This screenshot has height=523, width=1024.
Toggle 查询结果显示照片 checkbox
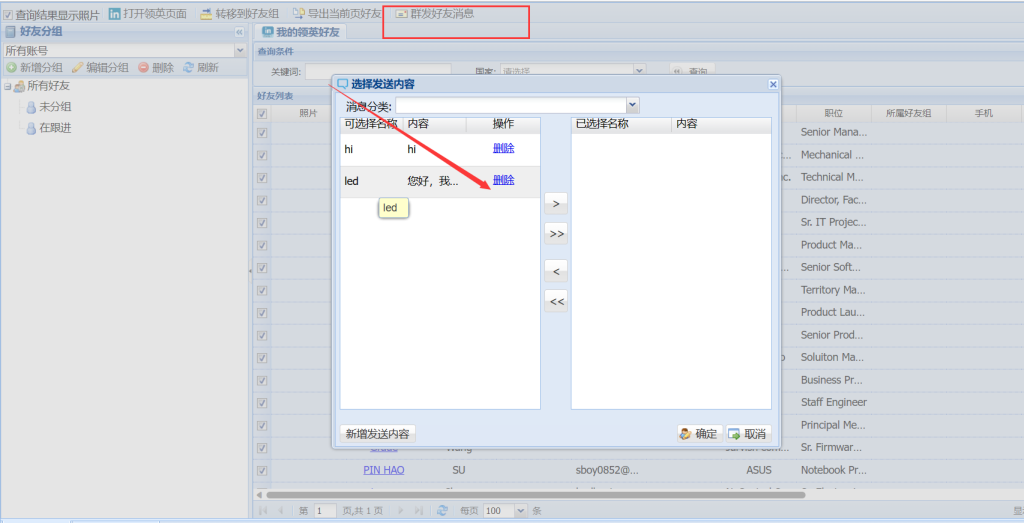(8, 15)
